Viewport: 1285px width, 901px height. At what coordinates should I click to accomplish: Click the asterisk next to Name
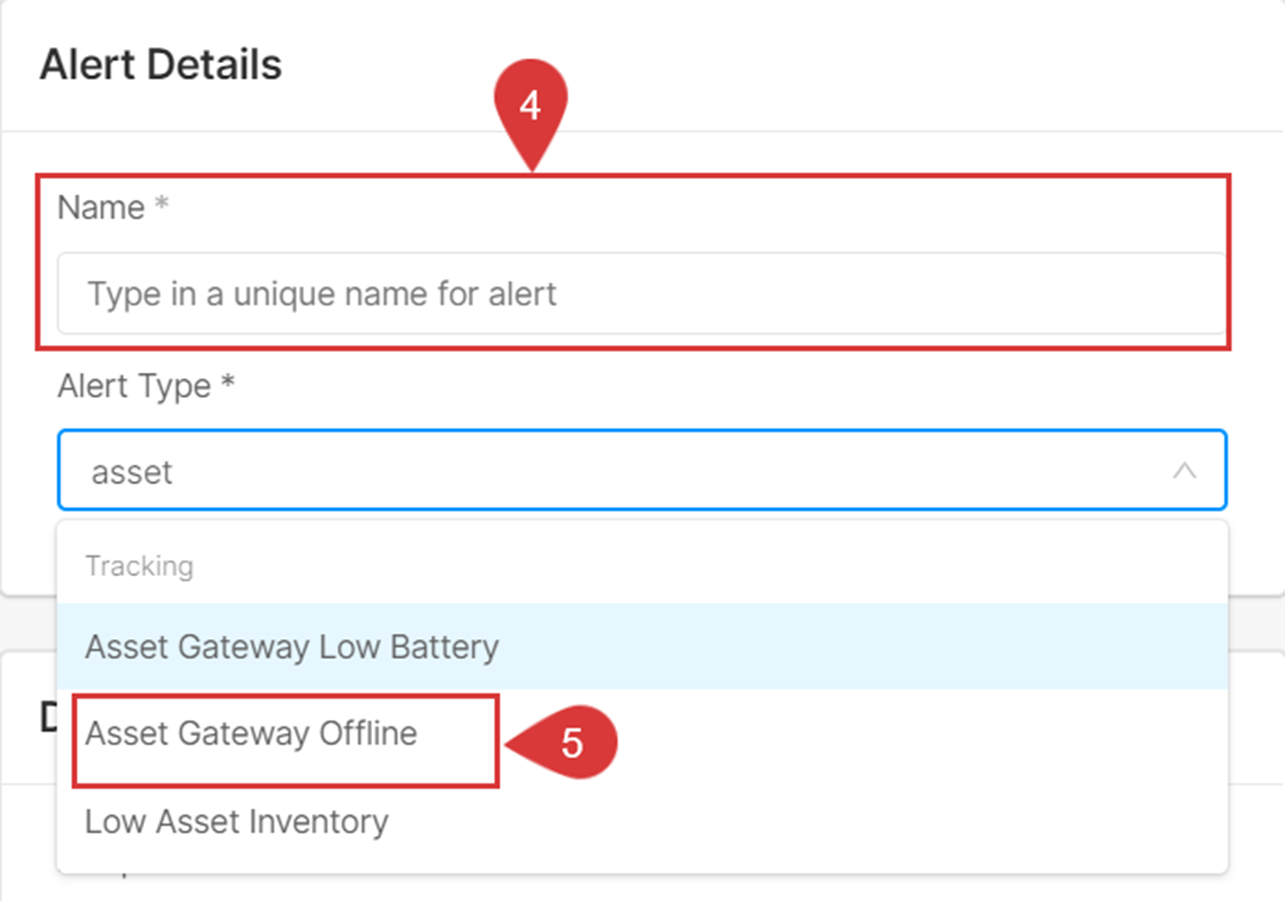pos(161,205)
